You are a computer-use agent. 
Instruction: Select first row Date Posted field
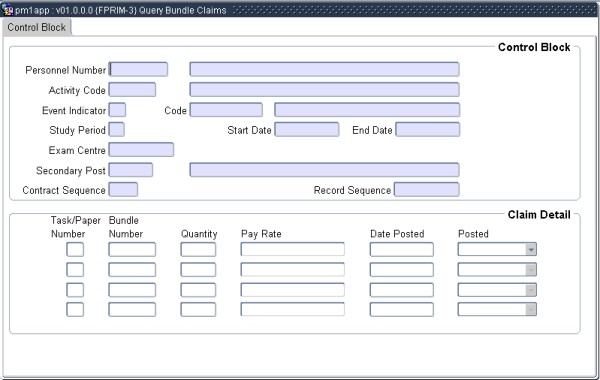pyautogui.click(x=402, y=250)
